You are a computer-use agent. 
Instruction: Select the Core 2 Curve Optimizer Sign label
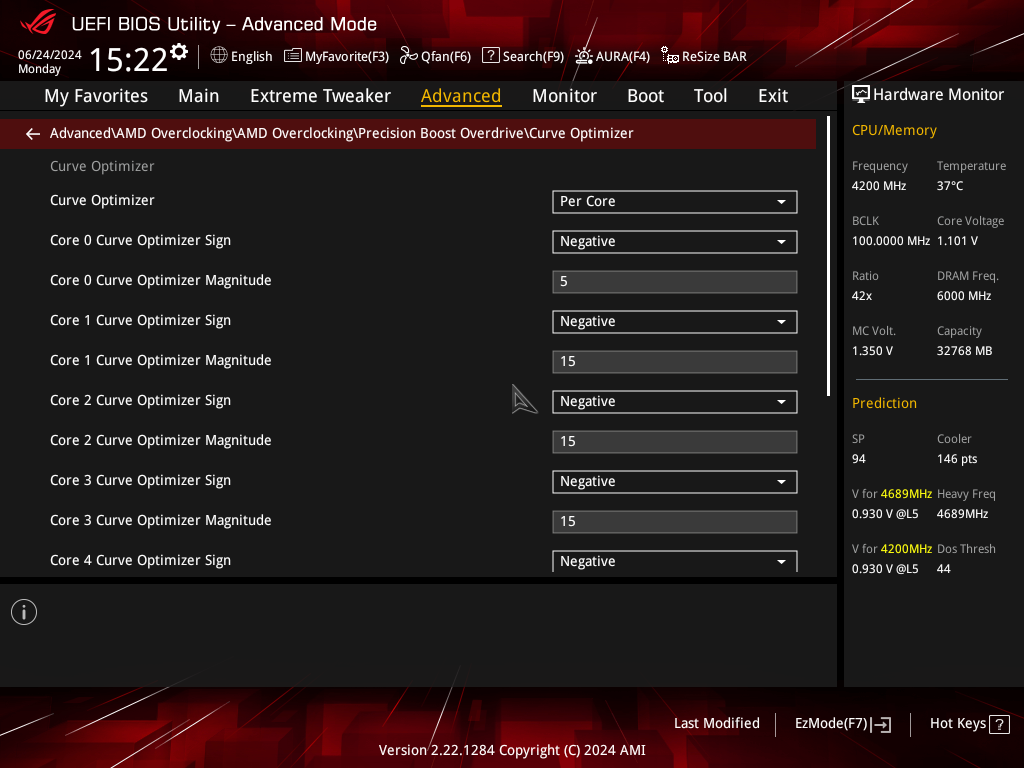tap(140, 401)
